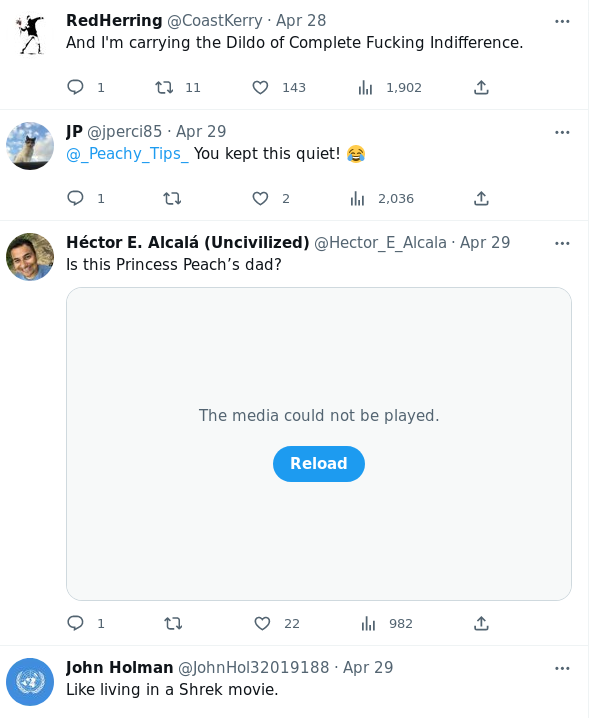Open more options on Héctor E. Alcalá's tweet

pos(562,243)
